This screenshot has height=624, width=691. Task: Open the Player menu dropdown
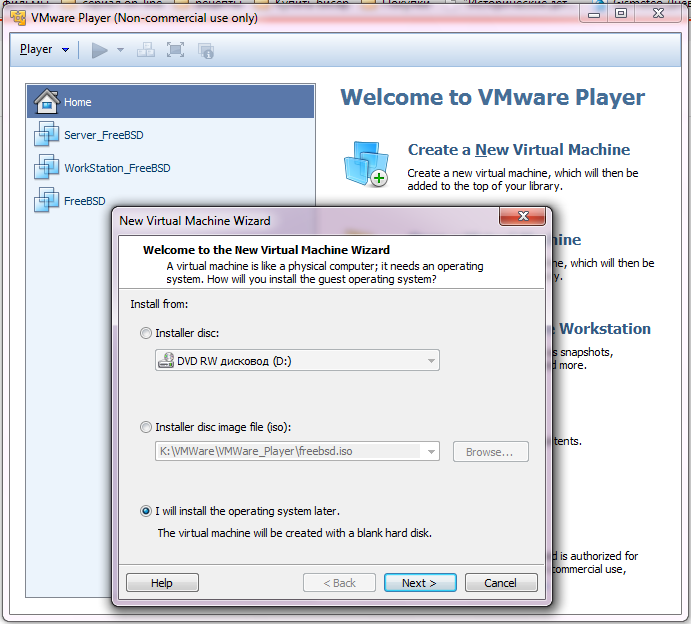(44, 49)
